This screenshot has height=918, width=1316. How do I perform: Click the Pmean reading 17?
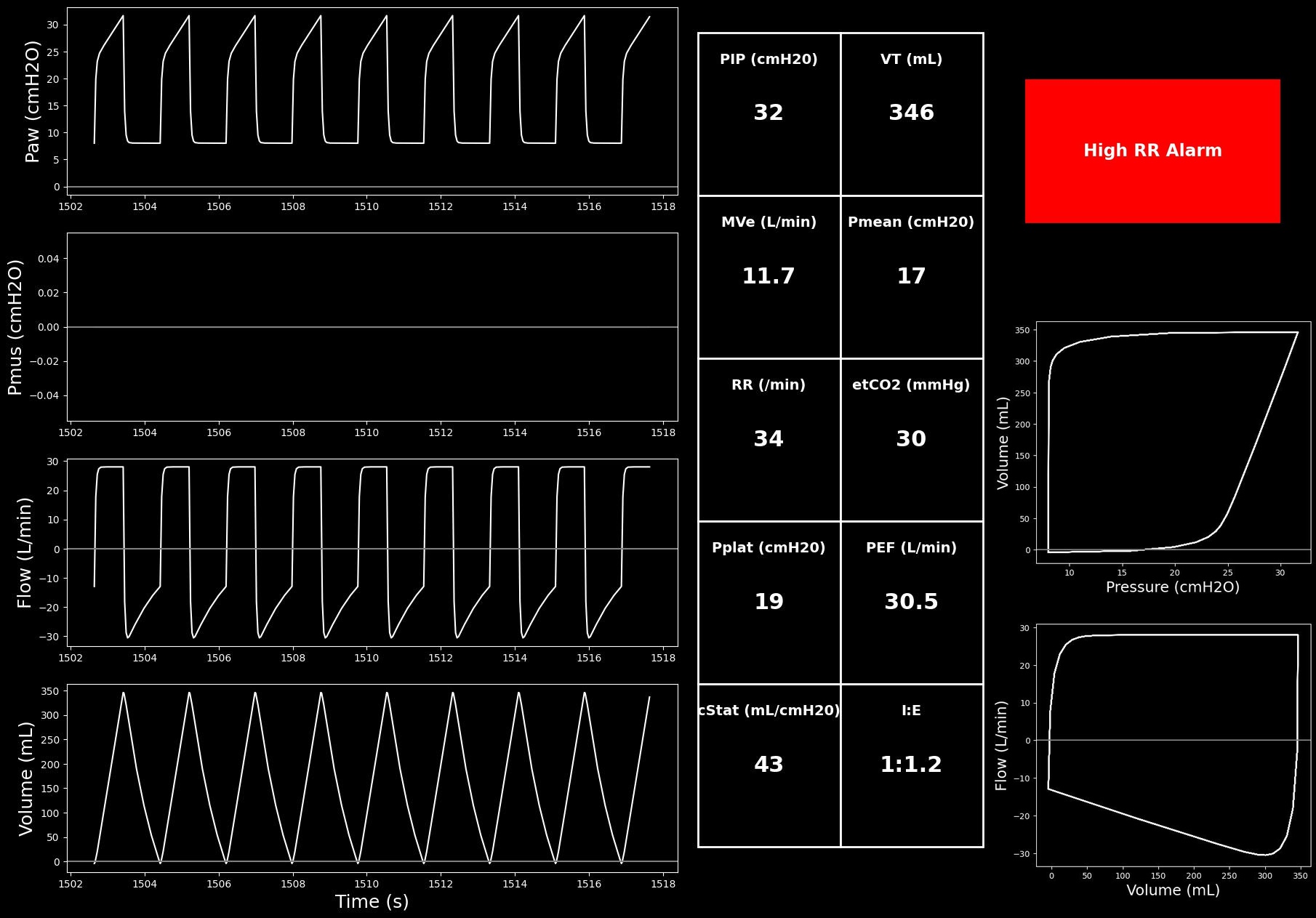coord(911,276)
